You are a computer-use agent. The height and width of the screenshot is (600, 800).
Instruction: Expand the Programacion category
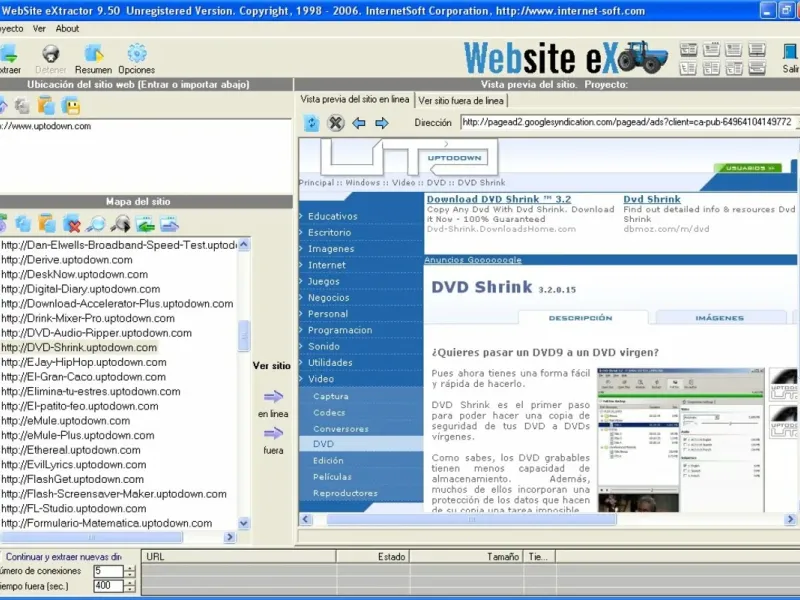click(340, 330)
